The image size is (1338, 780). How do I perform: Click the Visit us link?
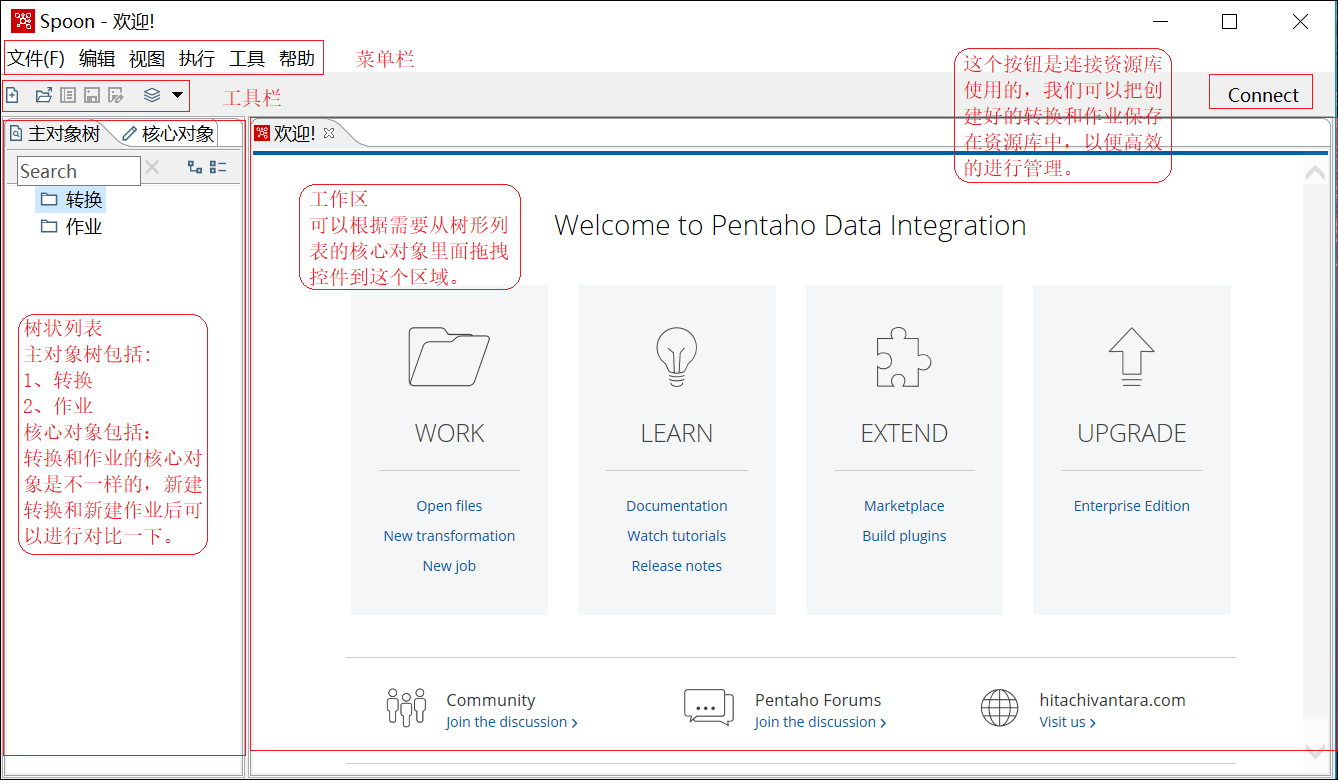1067,722
